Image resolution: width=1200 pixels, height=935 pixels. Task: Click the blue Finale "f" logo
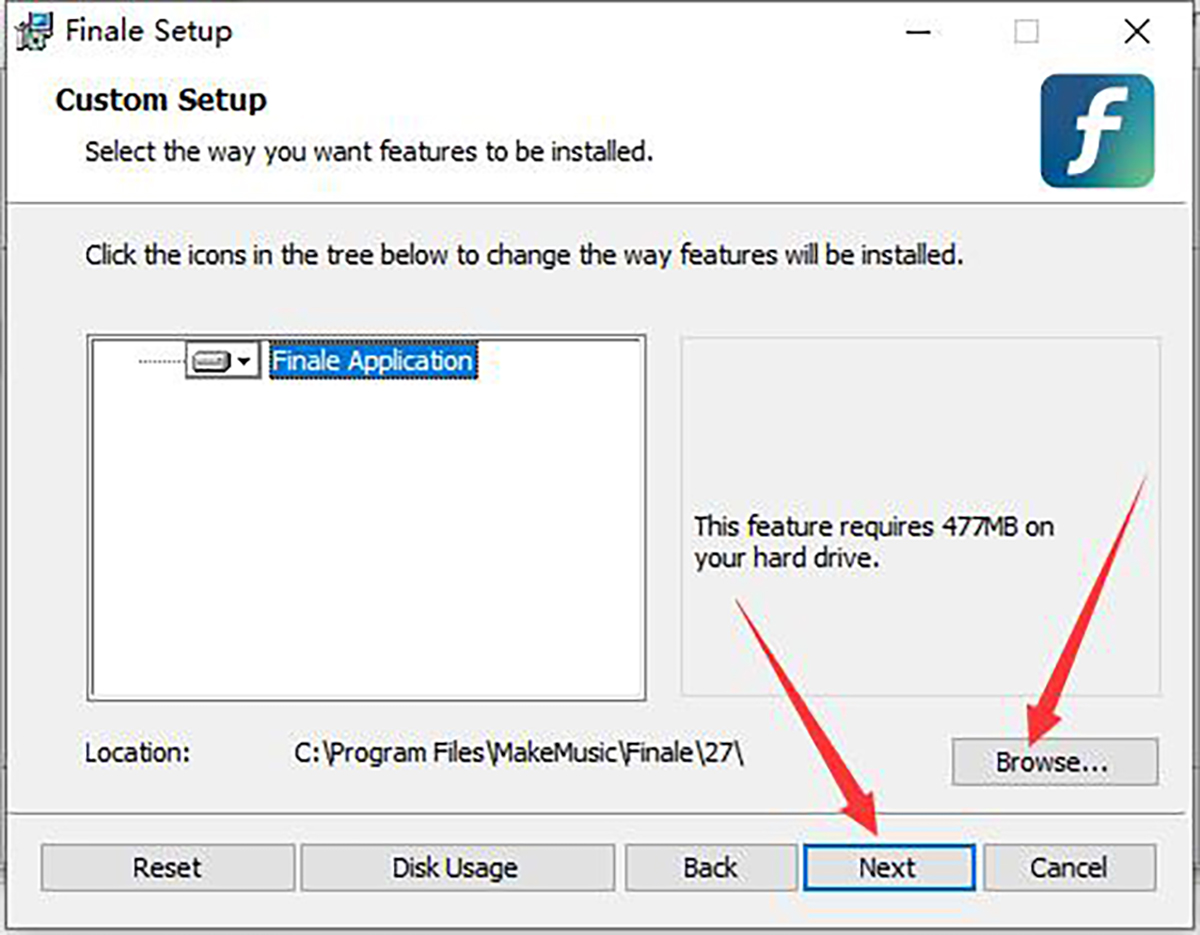coord(1097,131)
